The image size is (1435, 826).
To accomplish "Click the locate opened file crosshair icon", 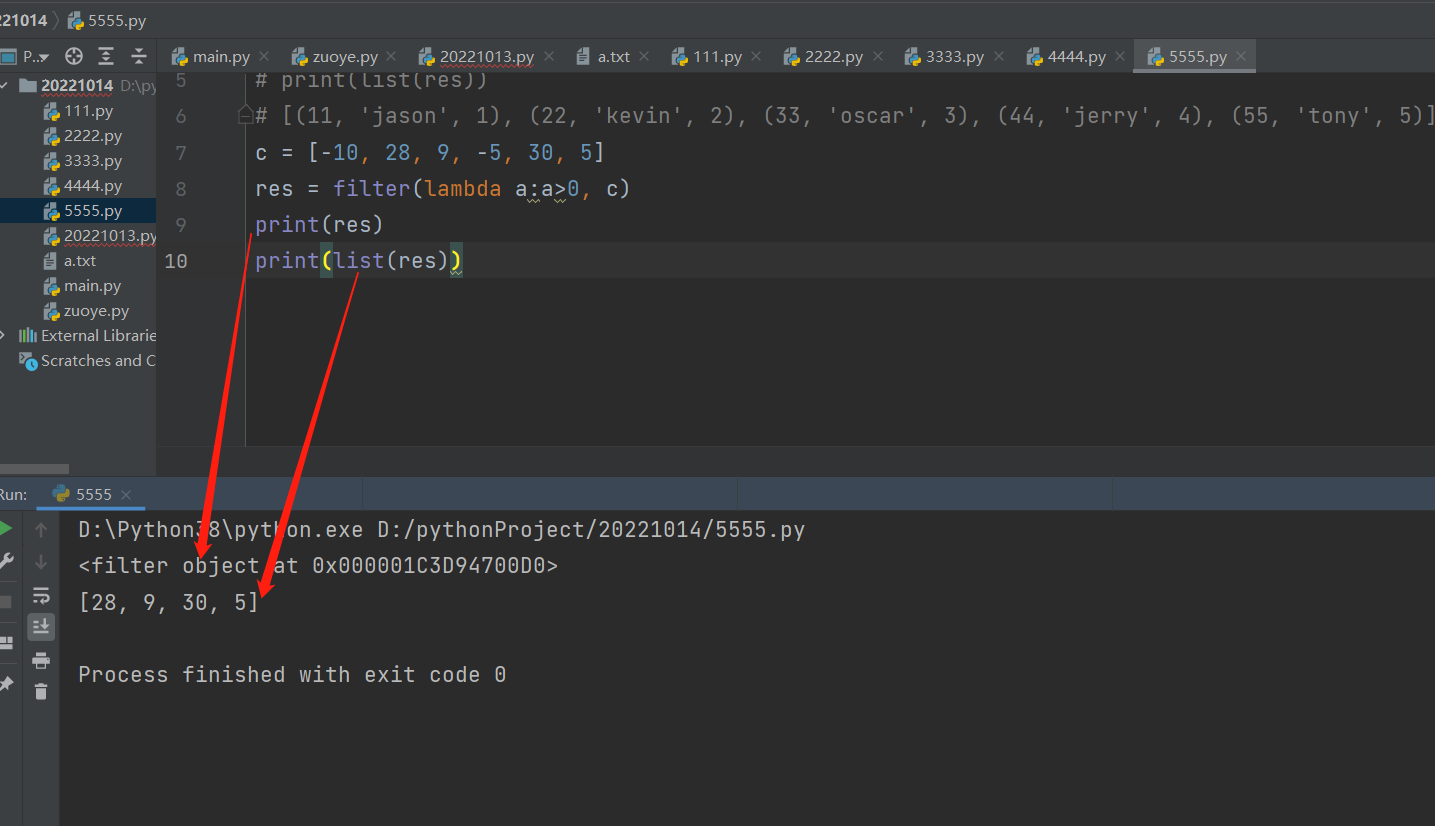I will point(73,56).
